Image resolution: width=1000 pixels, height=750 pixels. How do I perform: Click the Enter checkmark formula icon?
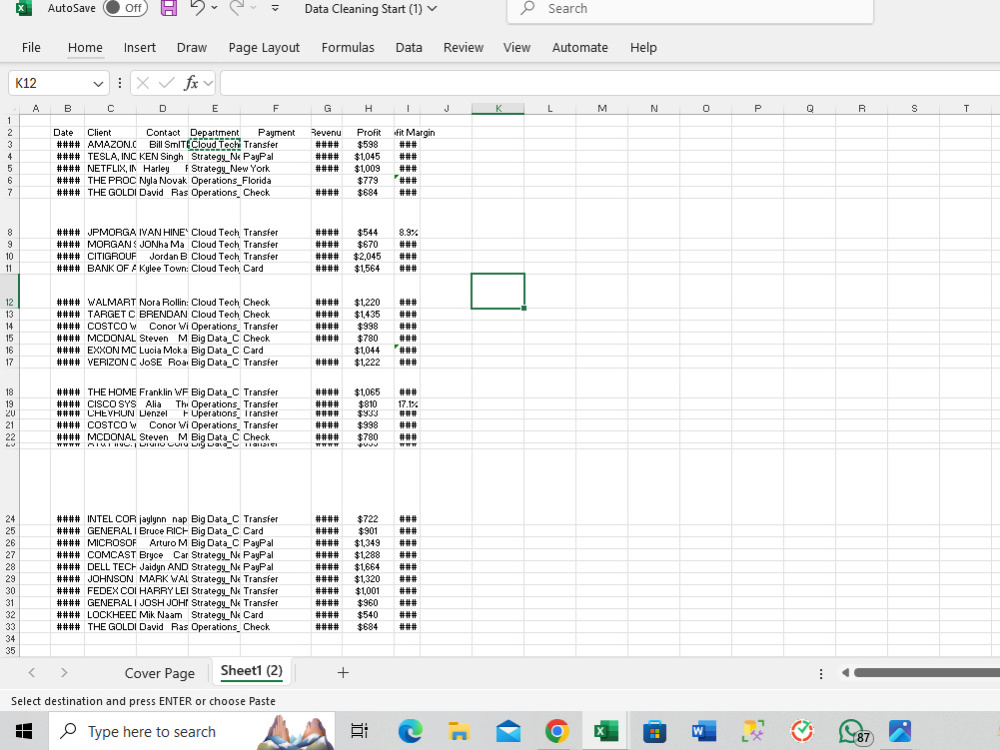(166, 84)
